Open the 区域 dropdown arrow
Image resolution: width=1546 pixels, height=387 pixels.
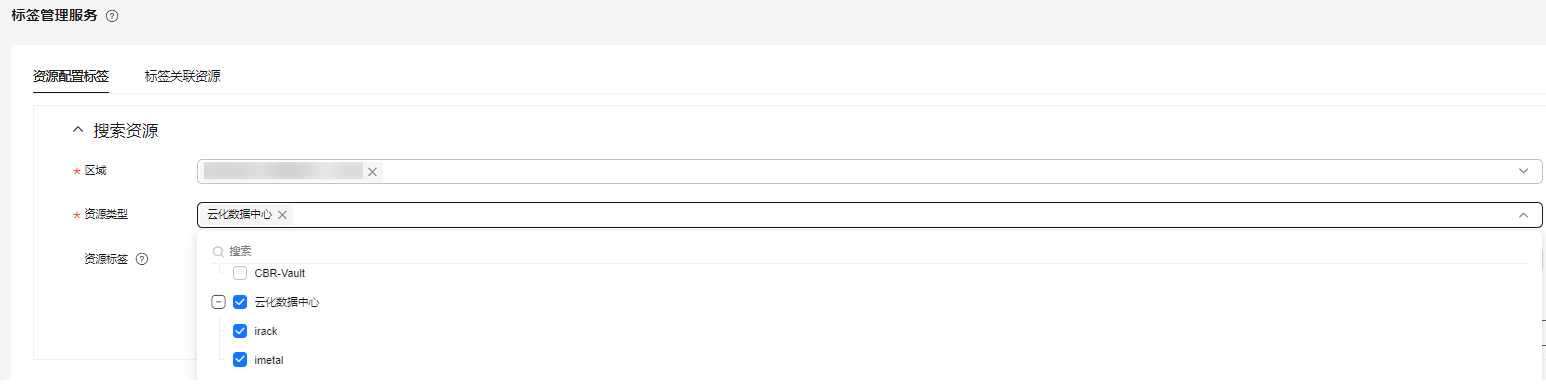click(1523, 171)
